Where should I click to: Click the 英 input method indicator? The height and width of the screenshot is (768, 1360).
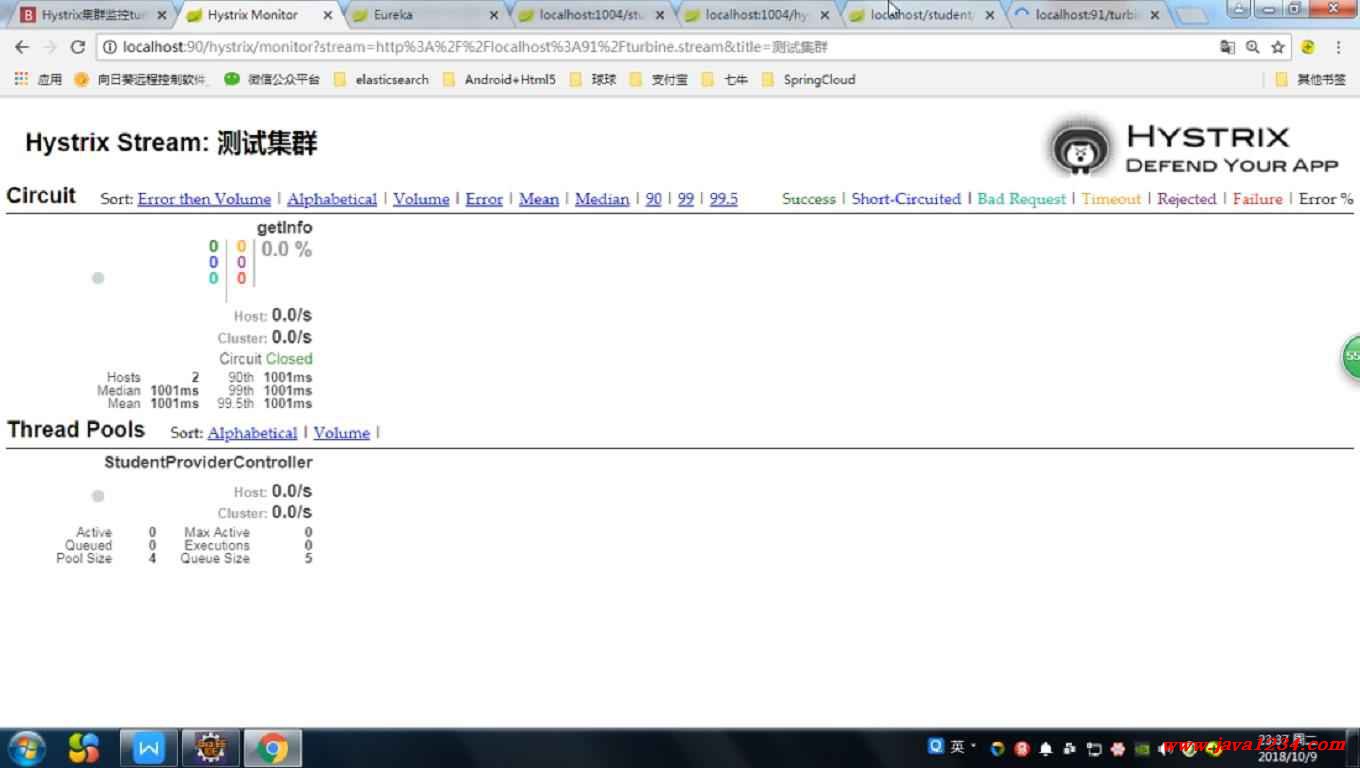tap(958, 747)
